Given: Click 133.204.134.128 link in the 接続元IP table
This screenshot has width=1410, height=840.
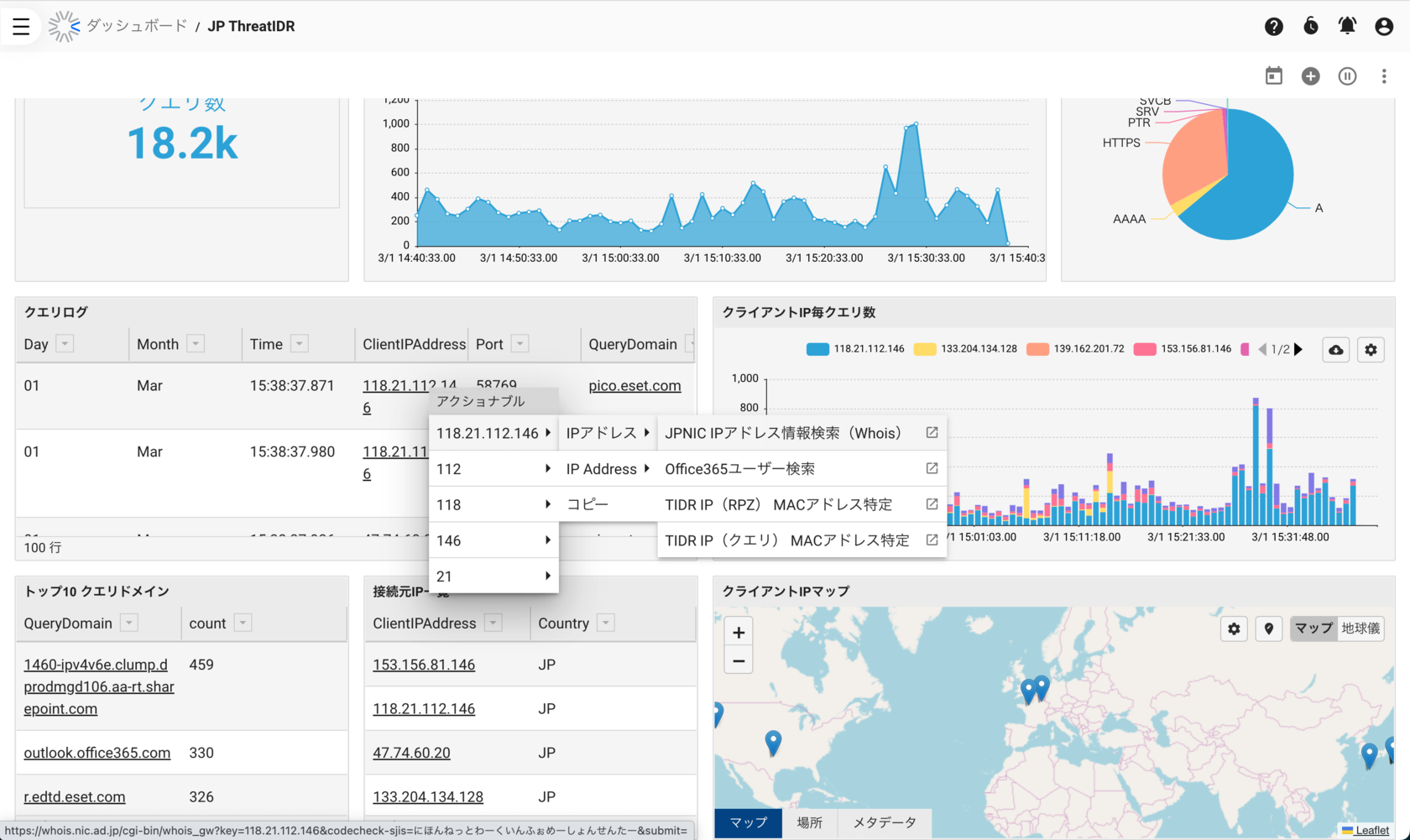Looking at the screenshot, I should tap(428, 796).
